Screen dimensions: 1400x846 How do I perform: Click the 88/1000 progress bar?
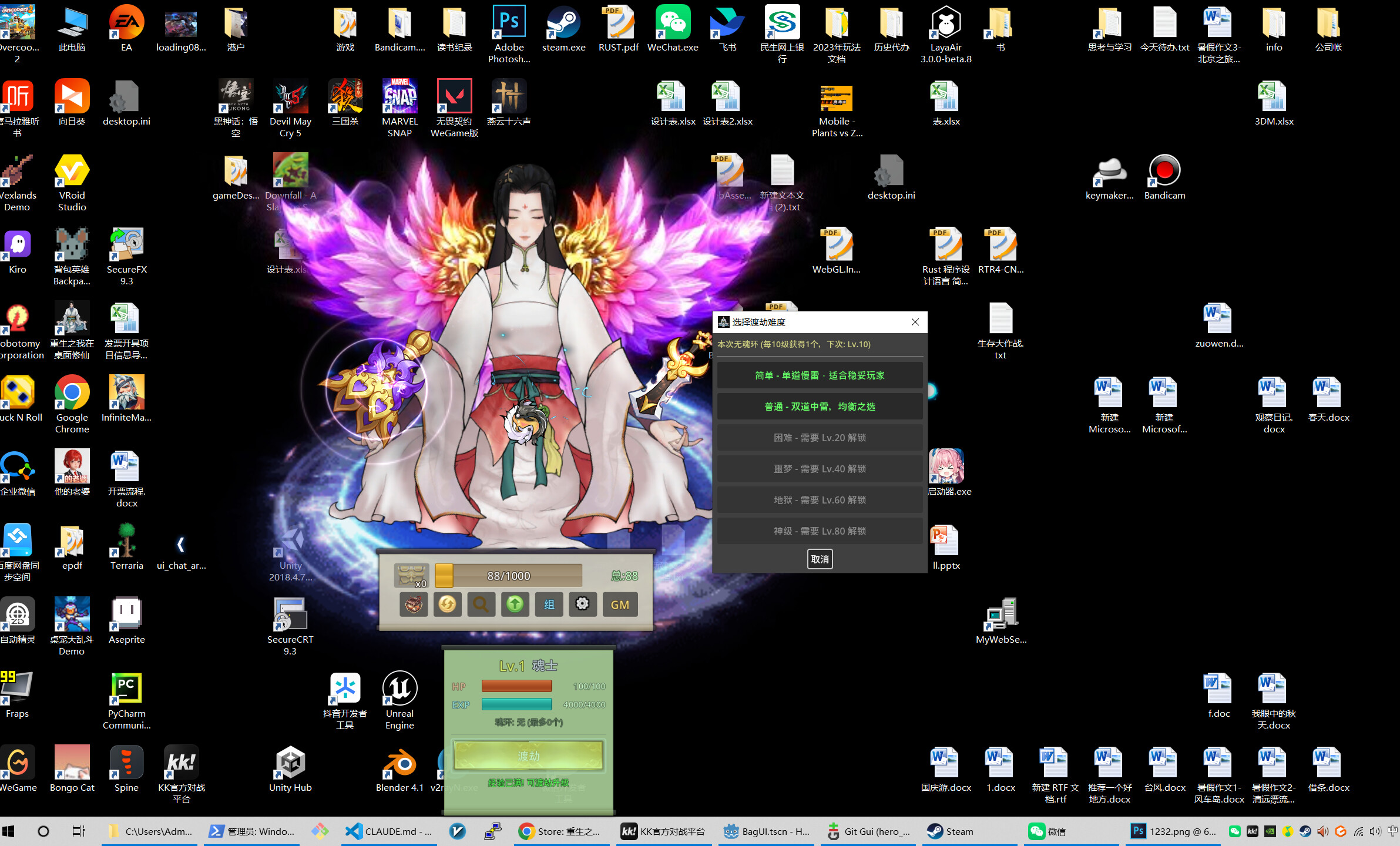point(508,575)
